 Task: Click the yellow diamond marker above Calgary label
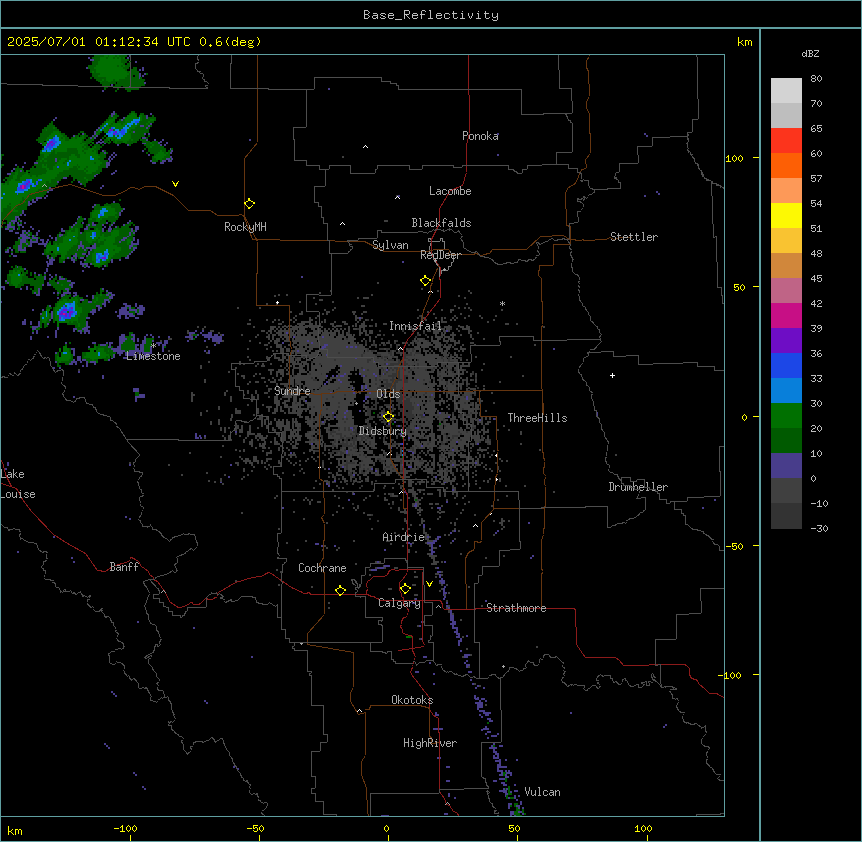point(405,589)
